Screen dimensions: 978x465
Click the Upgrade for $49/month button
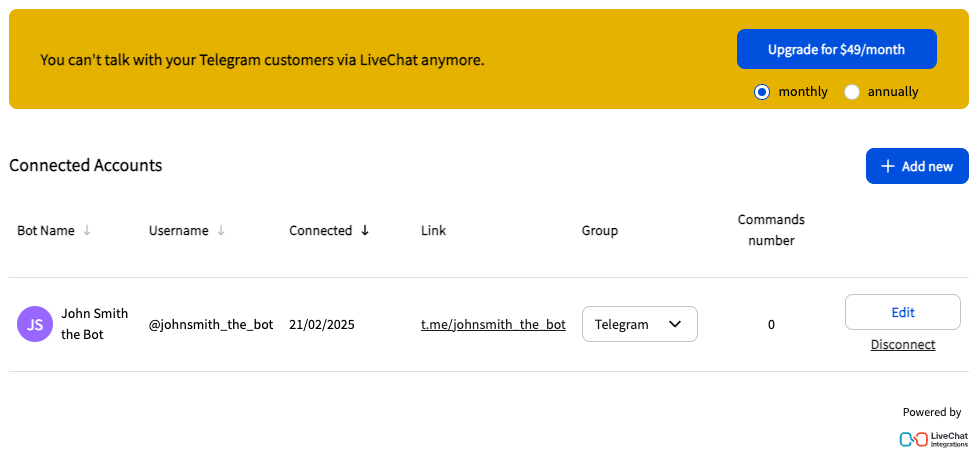836,49
